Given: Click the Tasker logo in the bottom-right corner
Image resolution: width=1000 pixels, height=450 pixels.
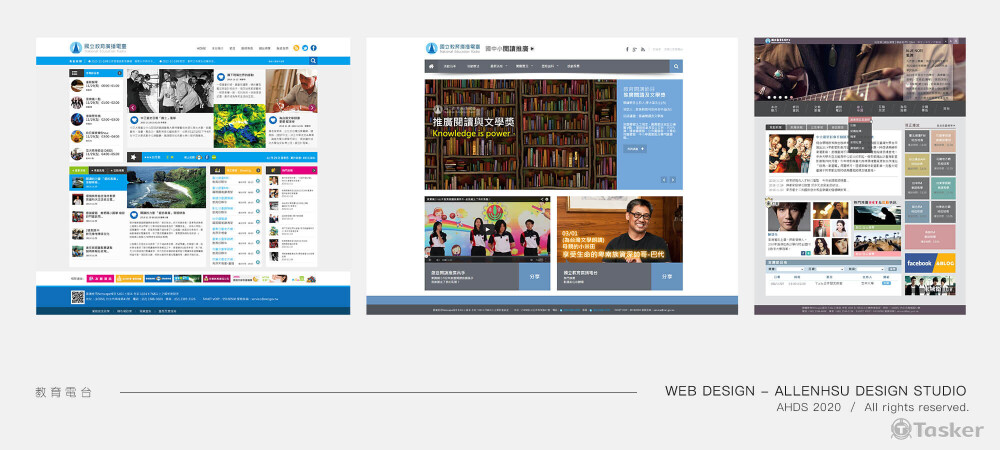Looking at the screenshot, I should (x=937, y=429).
